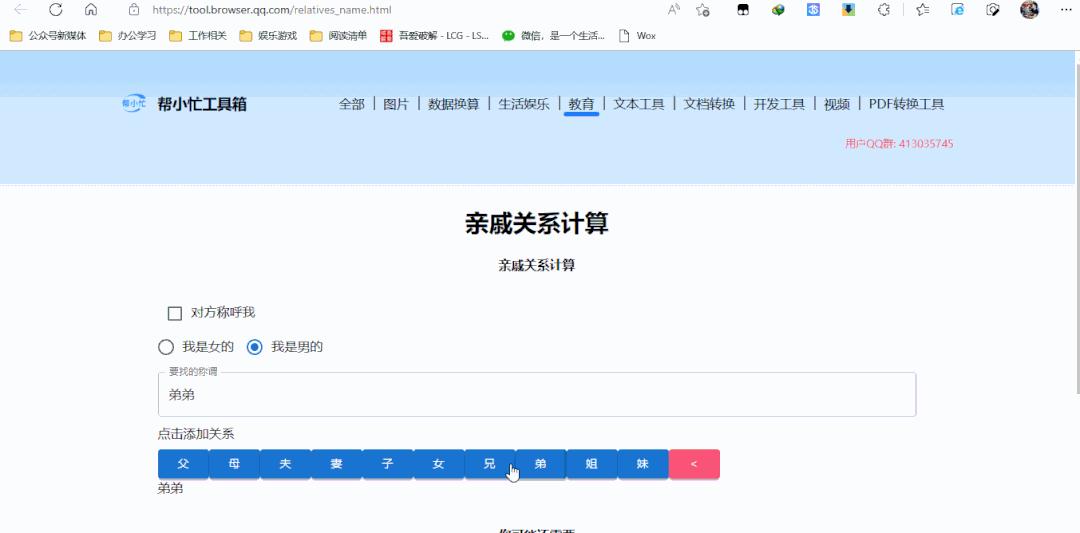Open the 吾爱破解 bookmark

coord(435,36)
